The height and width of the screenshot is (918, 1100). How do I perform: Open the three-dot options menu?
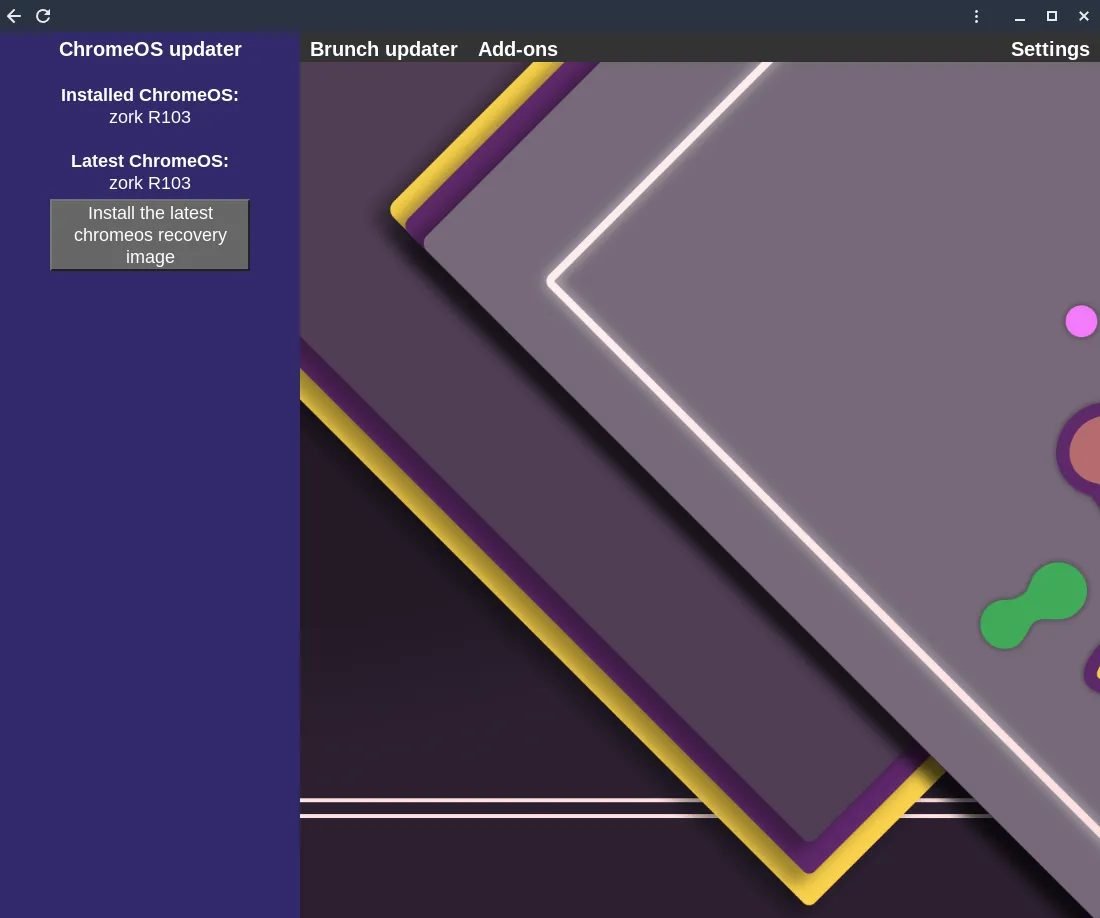pyautogui.click(x=976, y=16)
